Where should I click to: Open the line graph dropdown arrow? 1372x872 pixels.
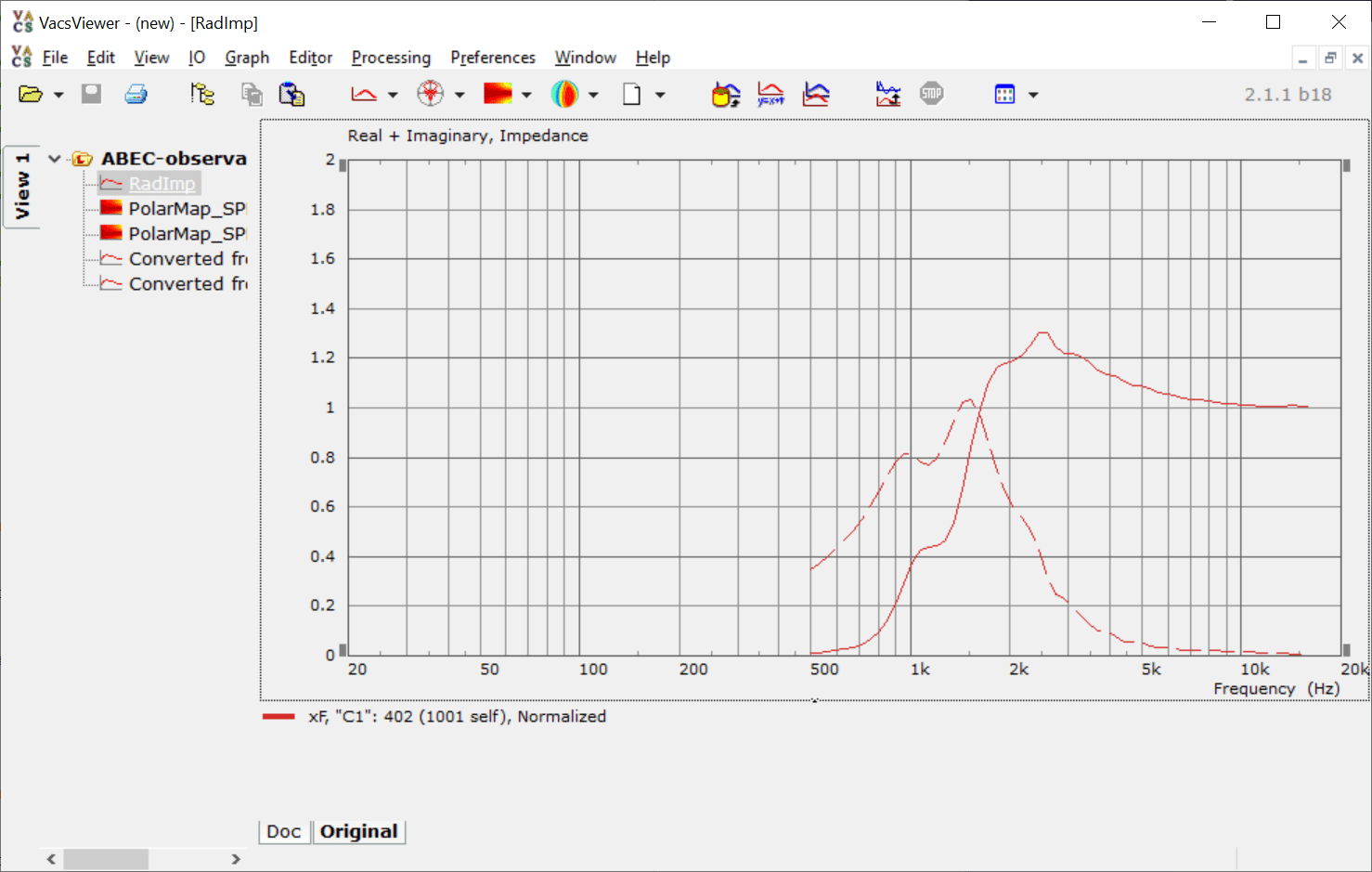click(x=393, y=95)
